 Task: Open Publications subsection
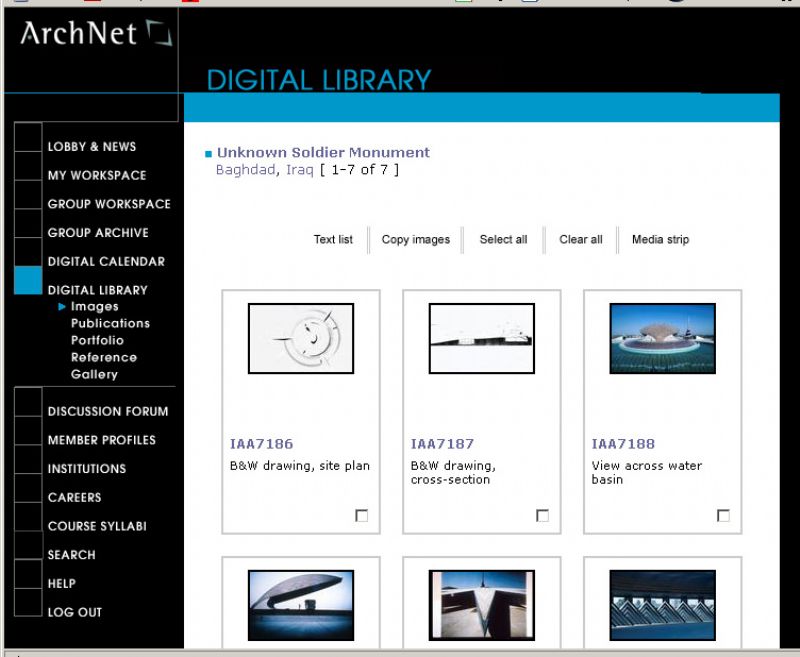[x=110, y=323]
